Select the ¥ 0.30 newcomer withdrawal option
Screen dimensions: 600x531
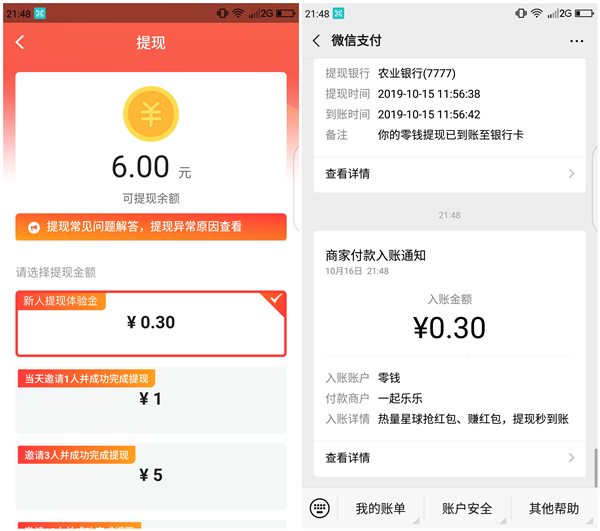150,323
